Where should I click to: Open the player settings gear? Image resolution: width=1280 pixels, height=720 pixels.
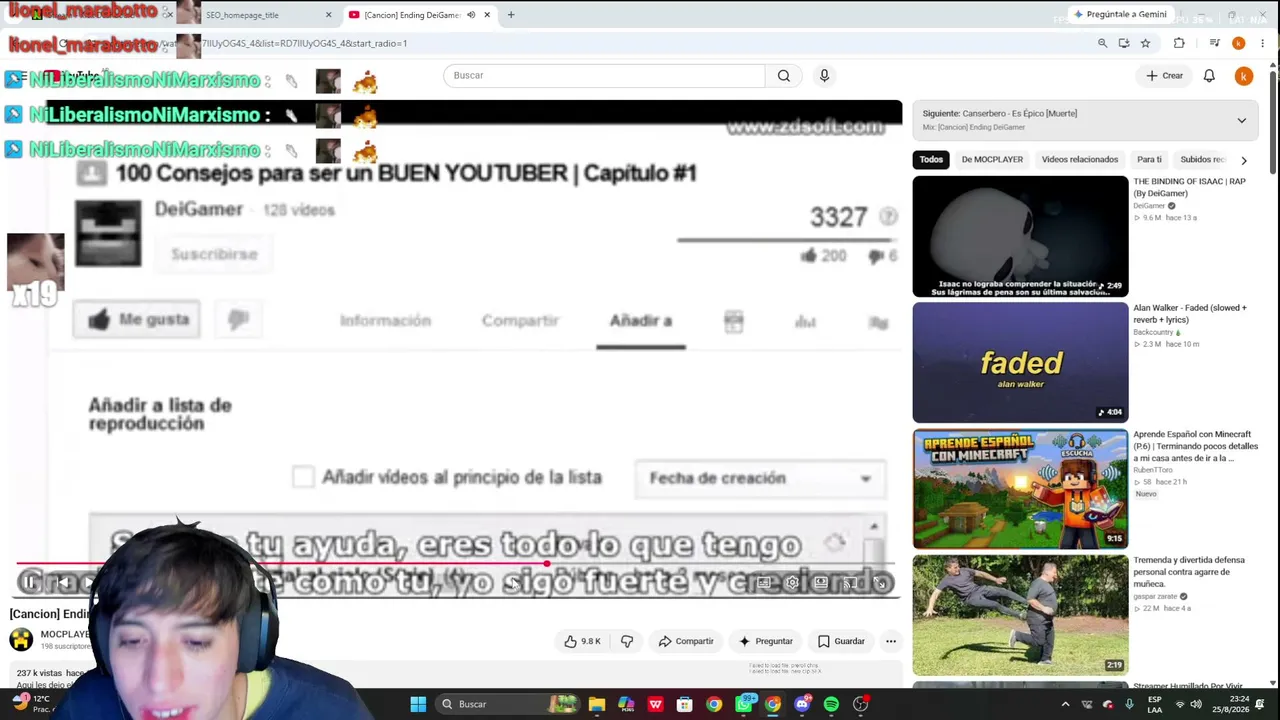(792, 583)
